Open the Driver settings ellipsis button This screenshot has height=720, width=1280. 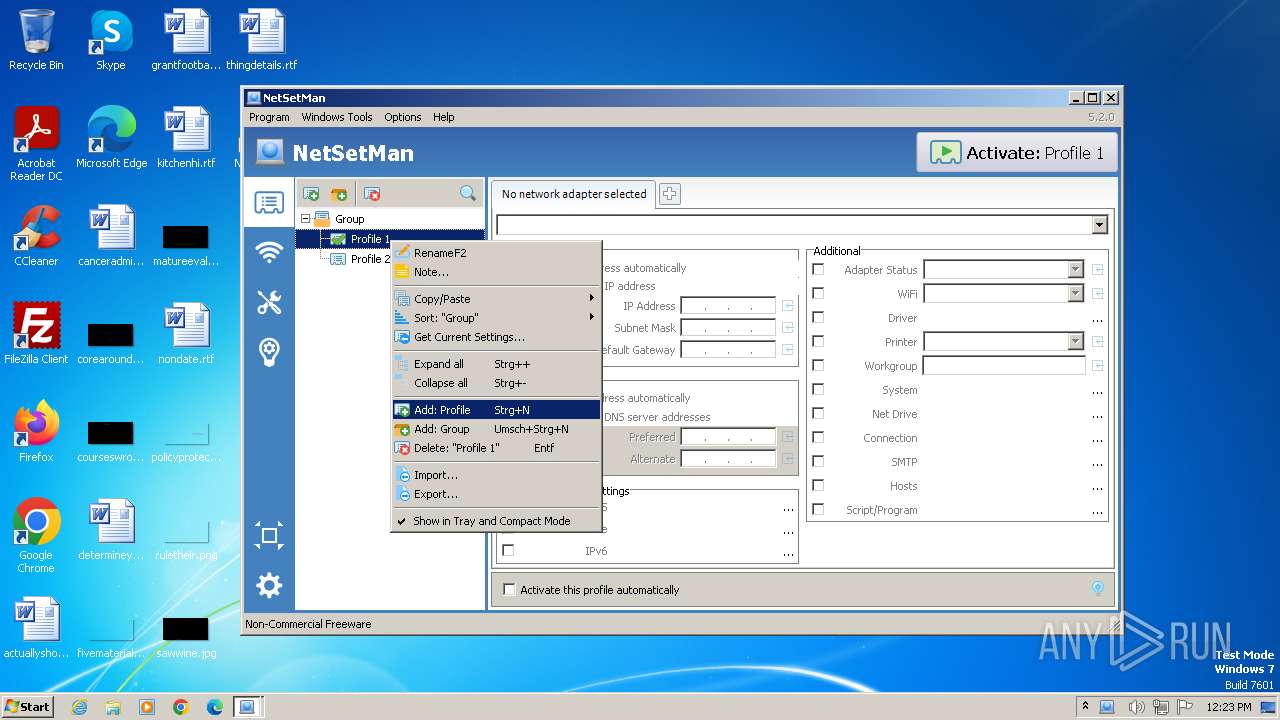point(1097,318)
